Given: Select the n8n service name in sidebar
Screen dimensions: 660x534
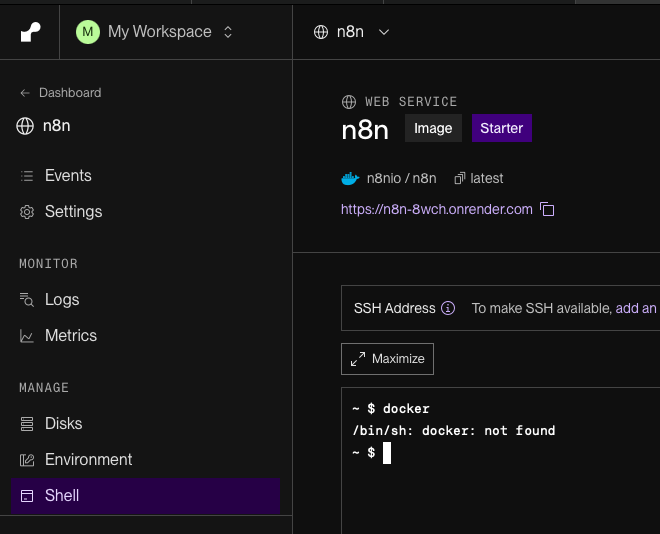Looking at the screenshot, I should point(57,126).
